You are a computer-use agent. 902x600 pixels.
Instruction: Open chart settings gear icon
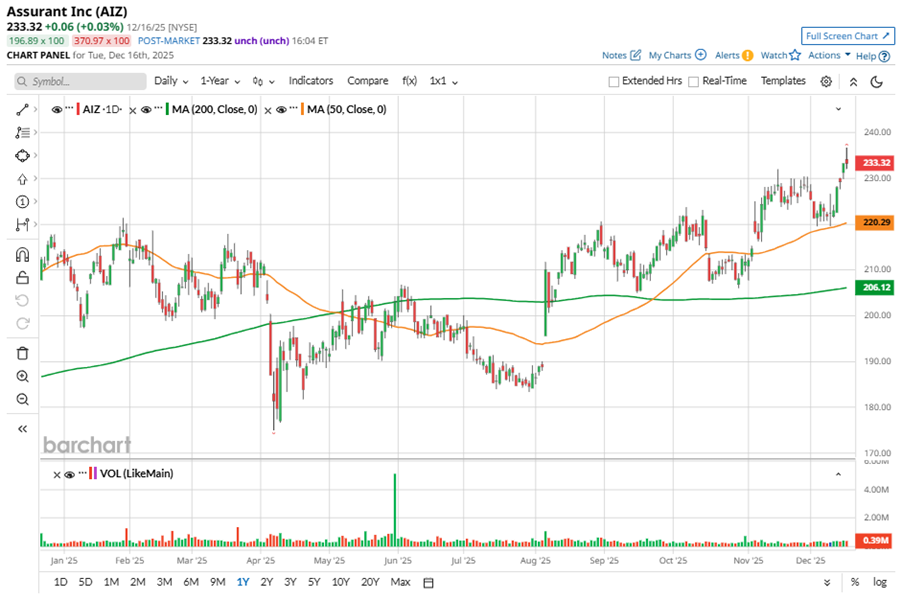pyautogui.click(x=826, y=82)
